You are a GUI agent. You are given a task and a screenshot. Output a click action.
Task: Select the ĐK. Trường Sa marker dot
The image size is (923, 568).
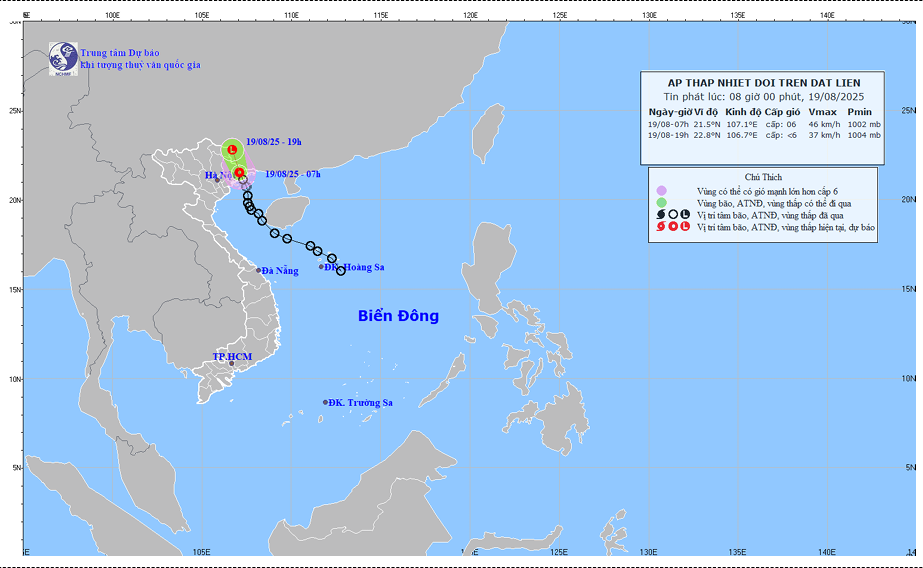(x=325, y=402)
